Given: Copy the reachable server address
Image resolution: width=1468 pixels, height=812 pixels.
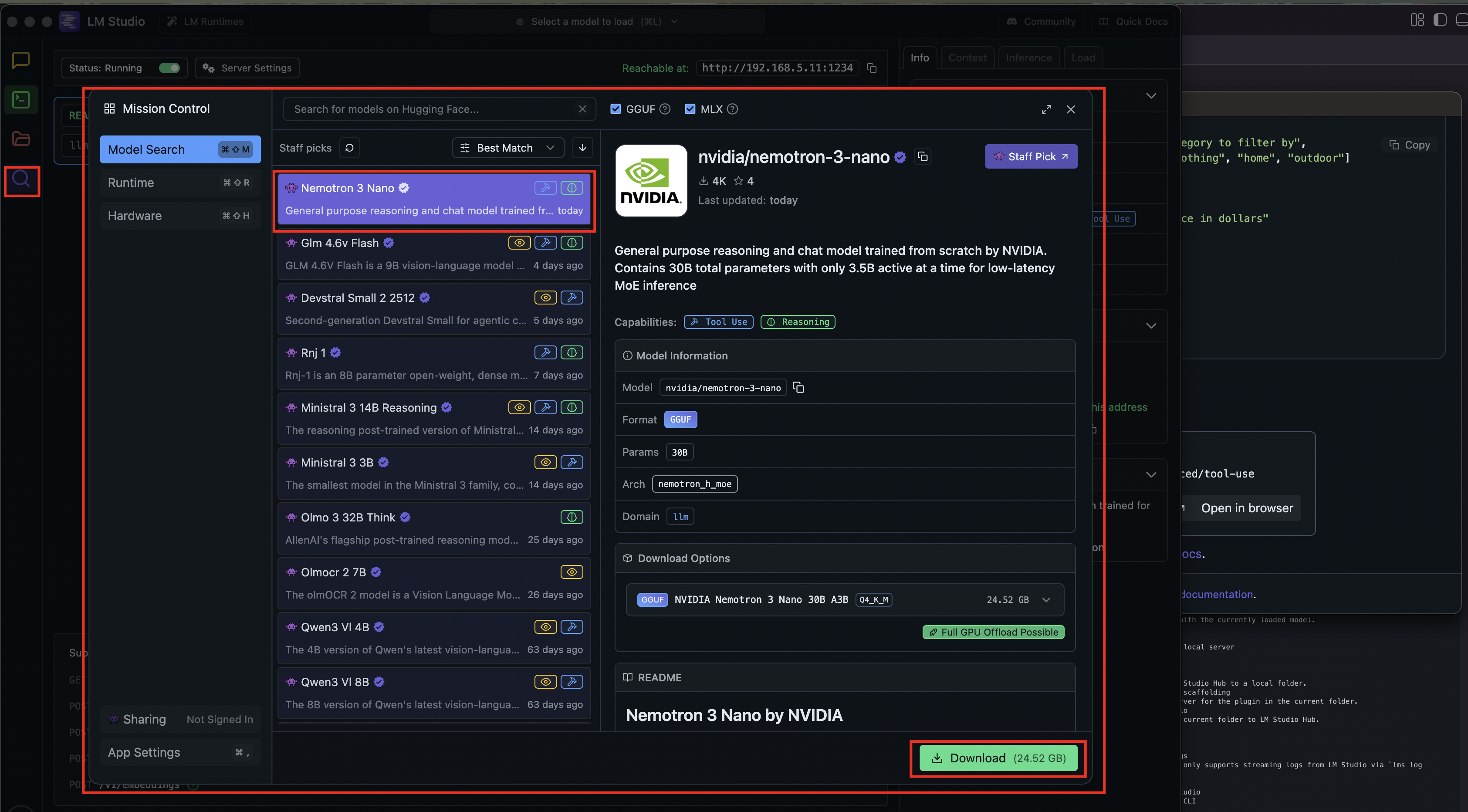Looking at the screenshot, I should click(x=871, y=68).
